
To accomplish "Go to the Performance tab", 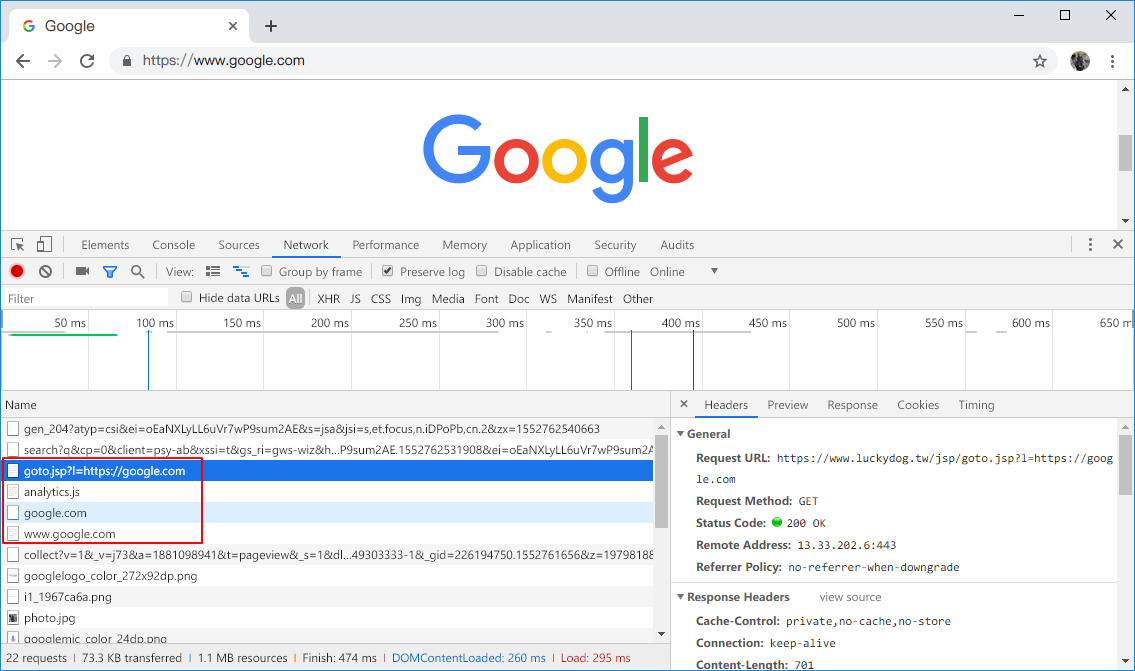I will click(386, 245).
